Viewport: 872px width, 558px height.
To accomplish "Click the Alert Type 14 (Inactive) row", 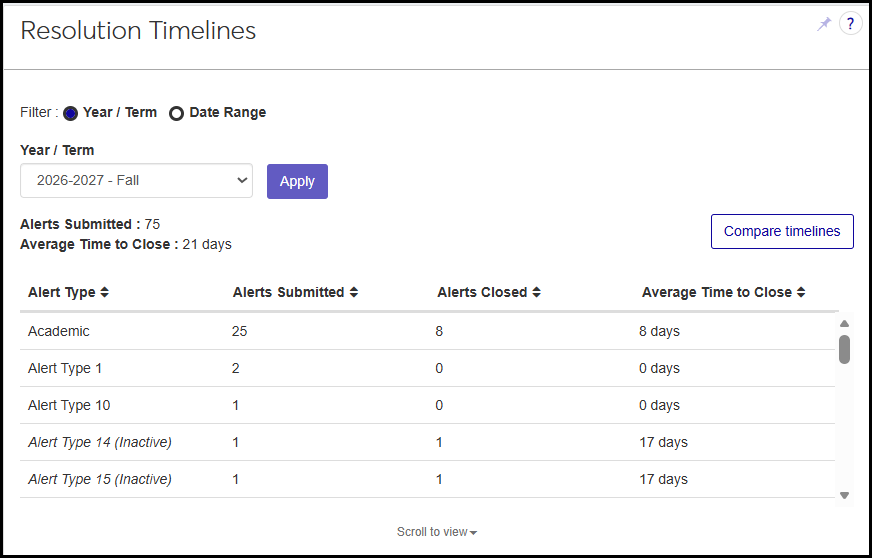I will point(427,442).
